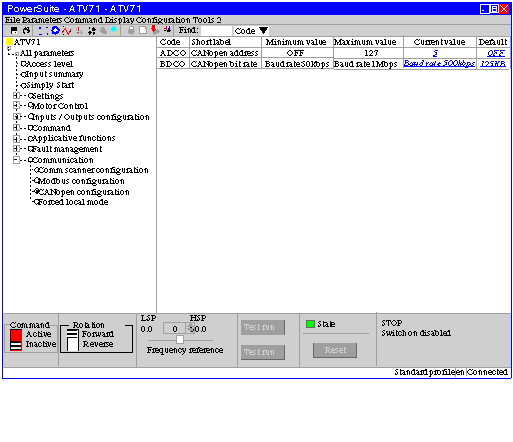
Task: Toggle the Command Active/Inactive switch
Action: point(16,340)
